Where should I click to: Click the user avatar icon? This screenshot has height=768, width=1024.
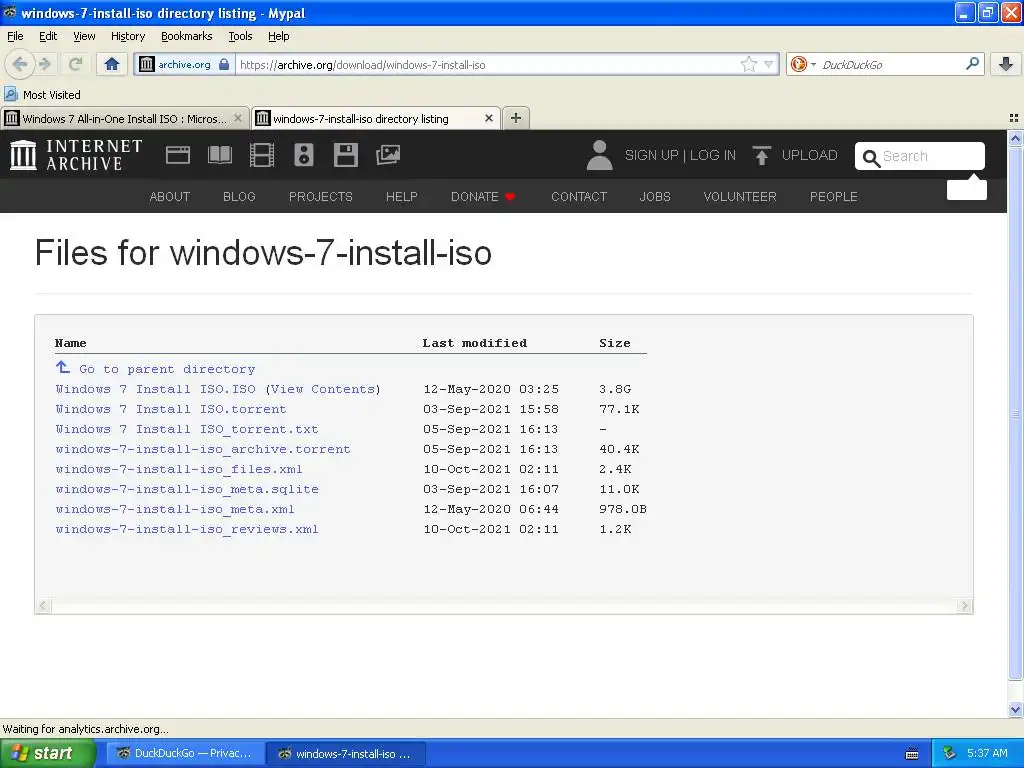coord(599,155)
